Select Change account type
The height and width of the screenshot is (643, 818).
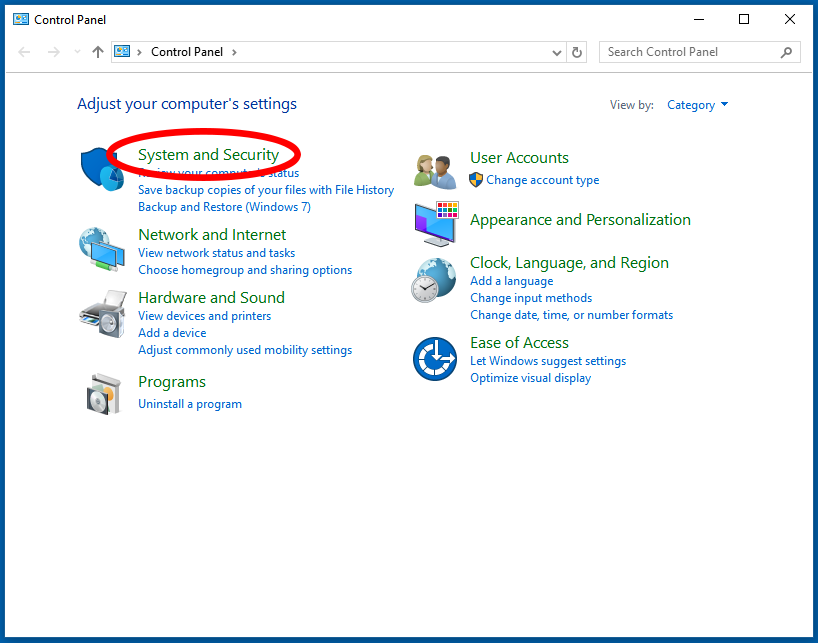[543, 180]
